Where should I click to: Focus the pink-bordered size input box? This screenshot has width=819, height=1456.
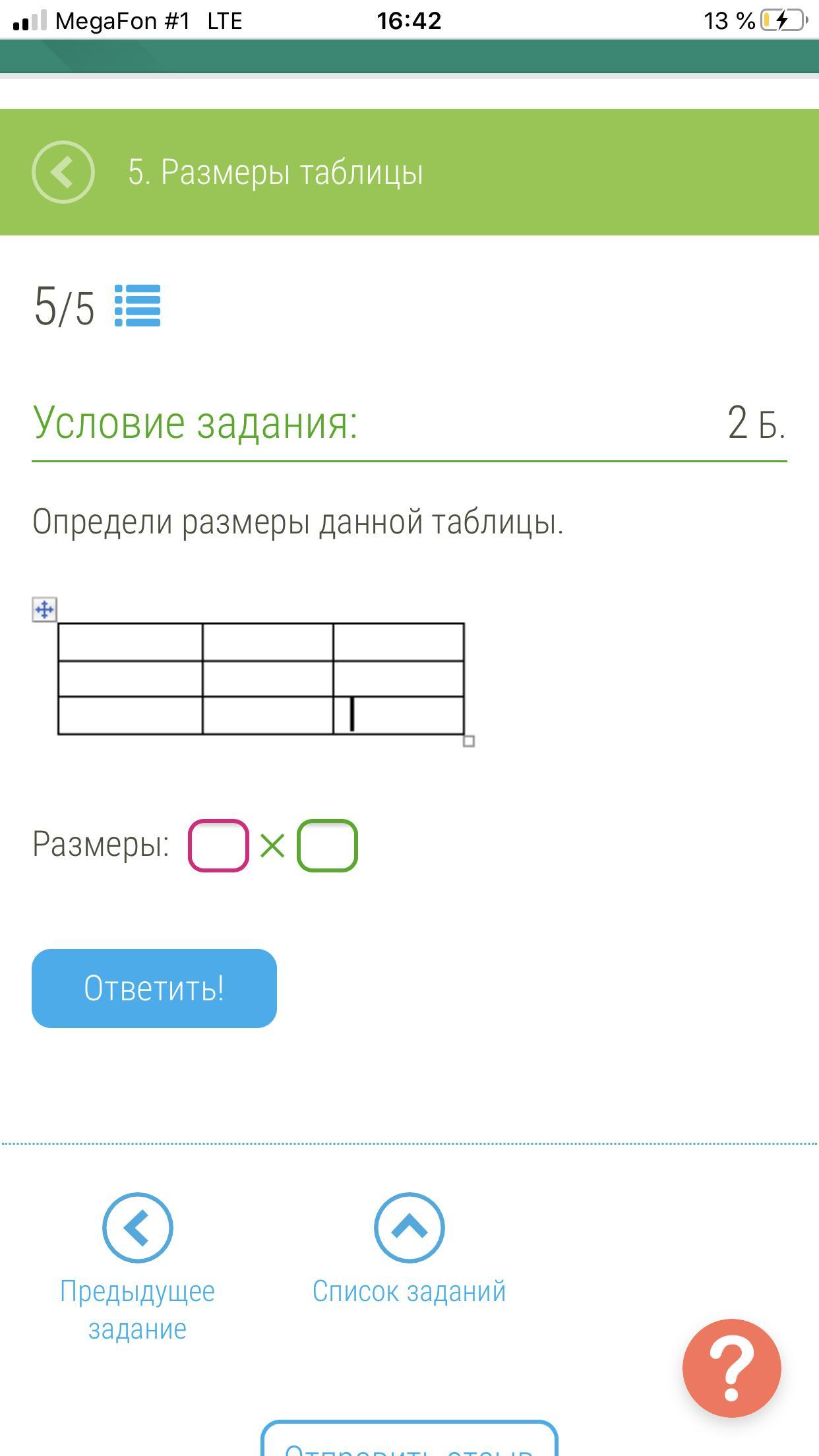pos(218,845)
